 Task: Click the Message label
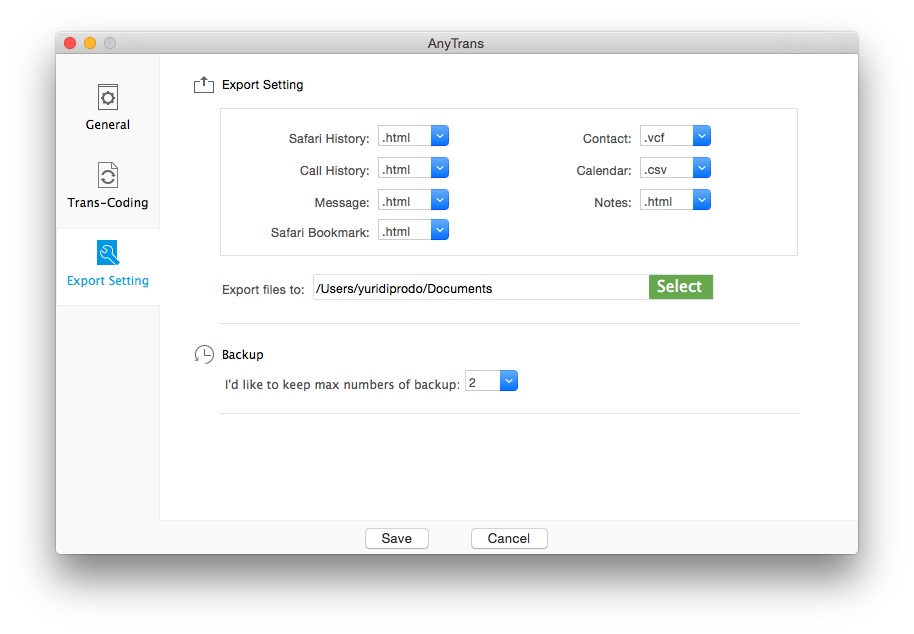[x=342, y=203]
